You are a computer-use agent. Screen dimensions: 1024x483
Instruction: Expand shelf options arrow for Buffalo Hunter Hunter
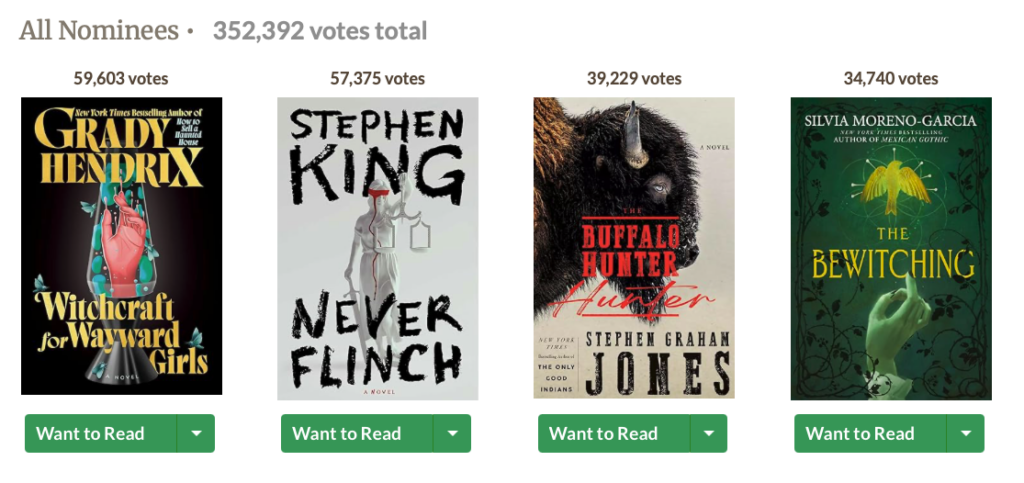[709, 434]
